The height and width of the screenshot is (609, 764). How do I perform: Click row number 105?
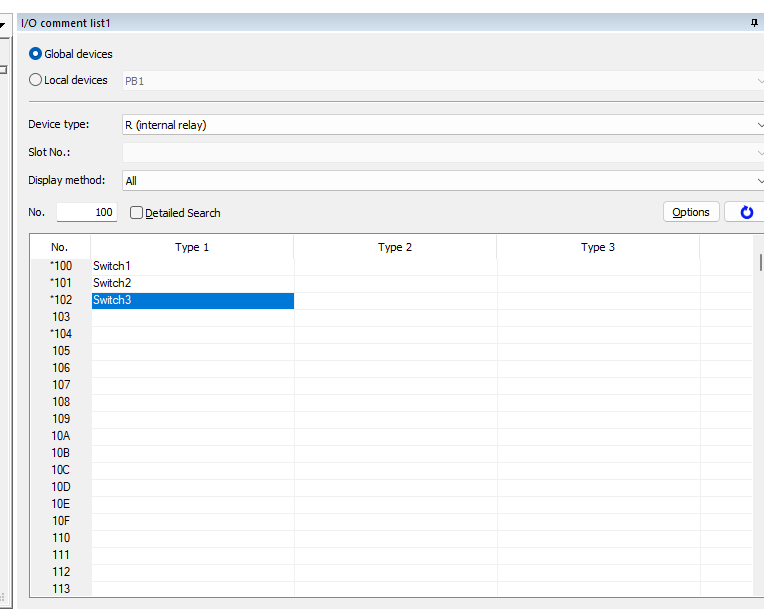pyautogui.click(x=61, y=351)
